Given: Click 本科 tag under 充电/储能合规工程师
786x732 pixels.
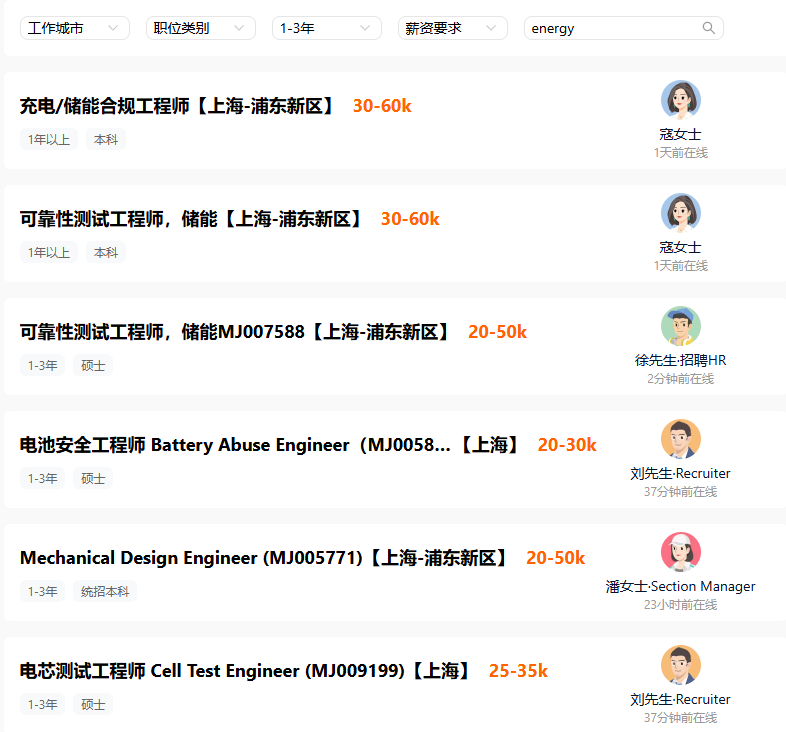Looking at the screenshot, I should pos(106,139).
